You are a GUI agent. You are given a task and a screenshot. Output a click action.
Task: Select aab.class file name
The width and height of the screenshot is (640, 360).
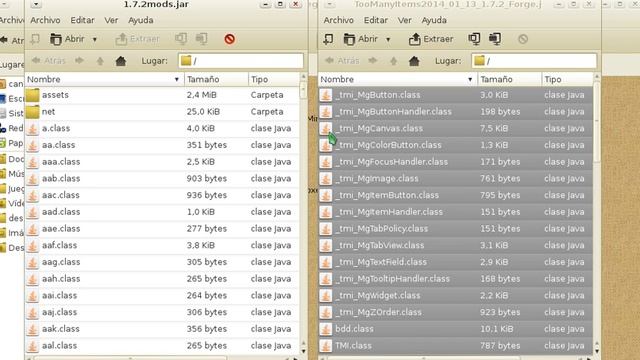61,178
